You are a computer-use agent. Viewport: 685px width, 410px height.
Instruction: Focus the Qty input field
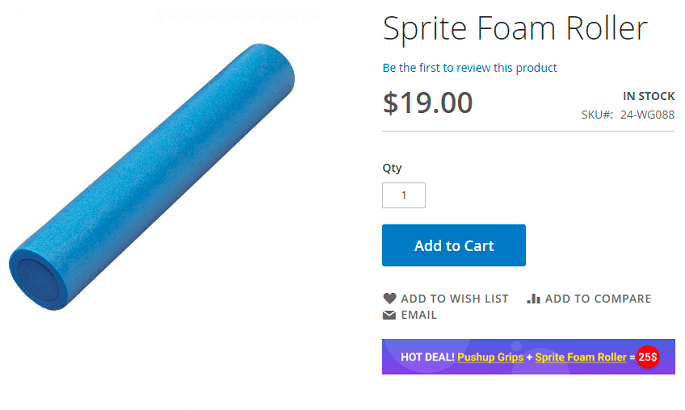pos(404,195)
